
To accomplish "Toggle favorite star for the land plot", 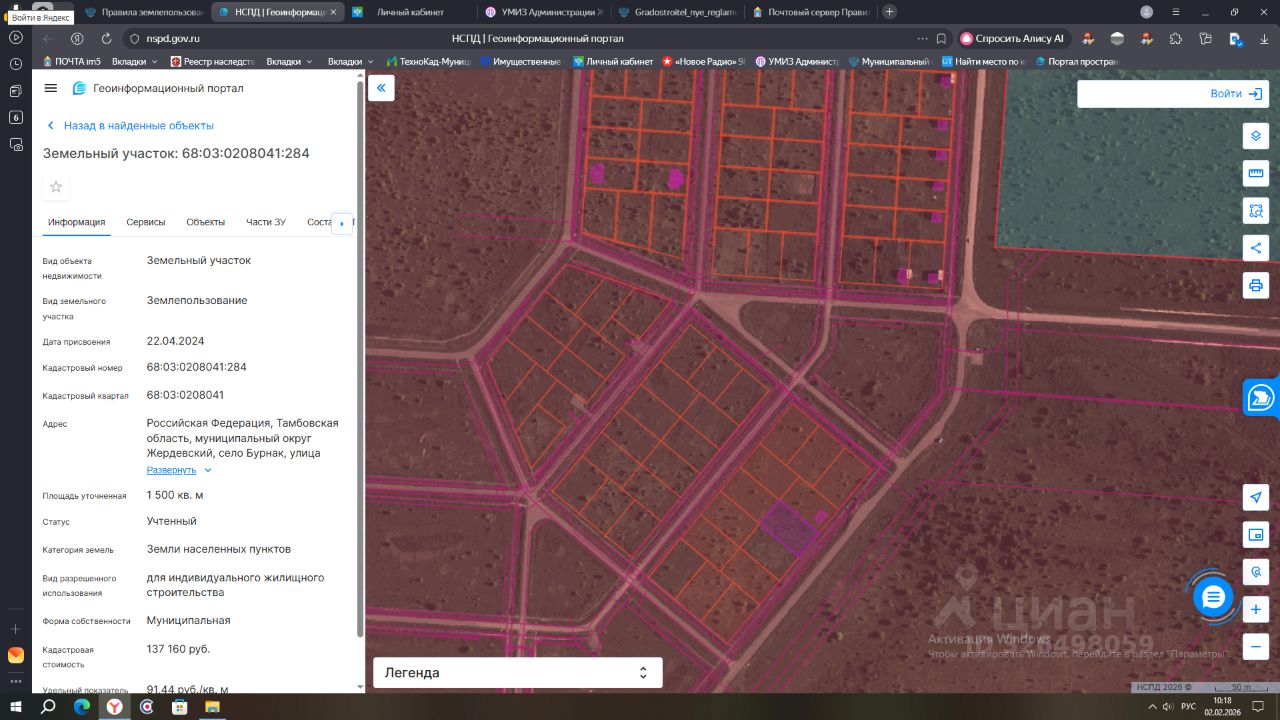I will pyautogui.click(x=56, y=187).
